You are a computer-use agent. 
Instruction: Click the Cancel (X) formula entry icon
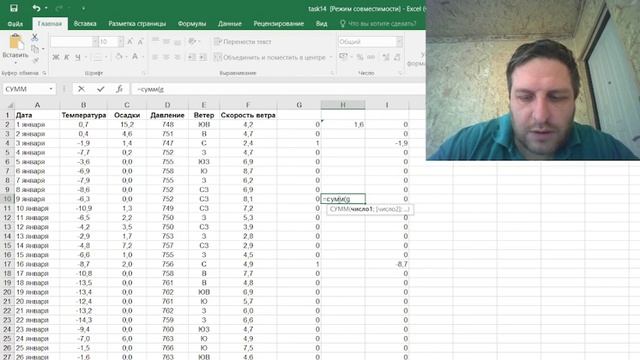pos(81,89)
